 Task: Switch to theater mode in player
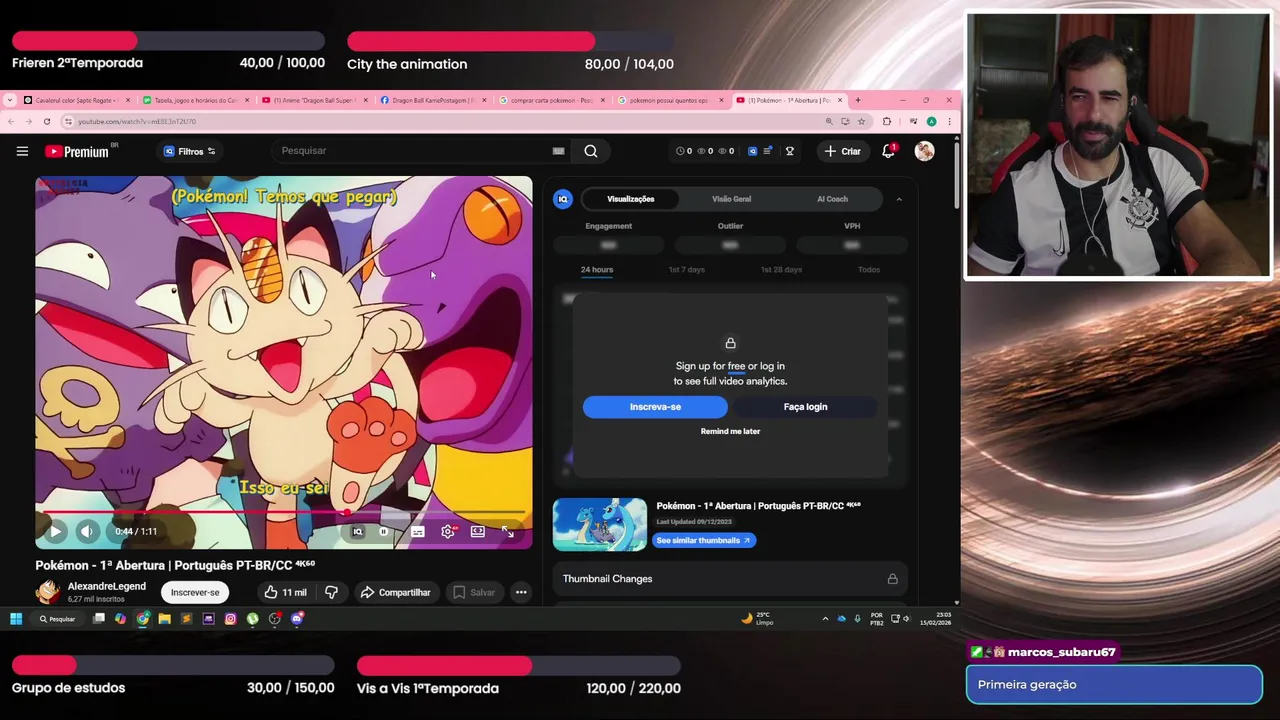click(478, 531)
